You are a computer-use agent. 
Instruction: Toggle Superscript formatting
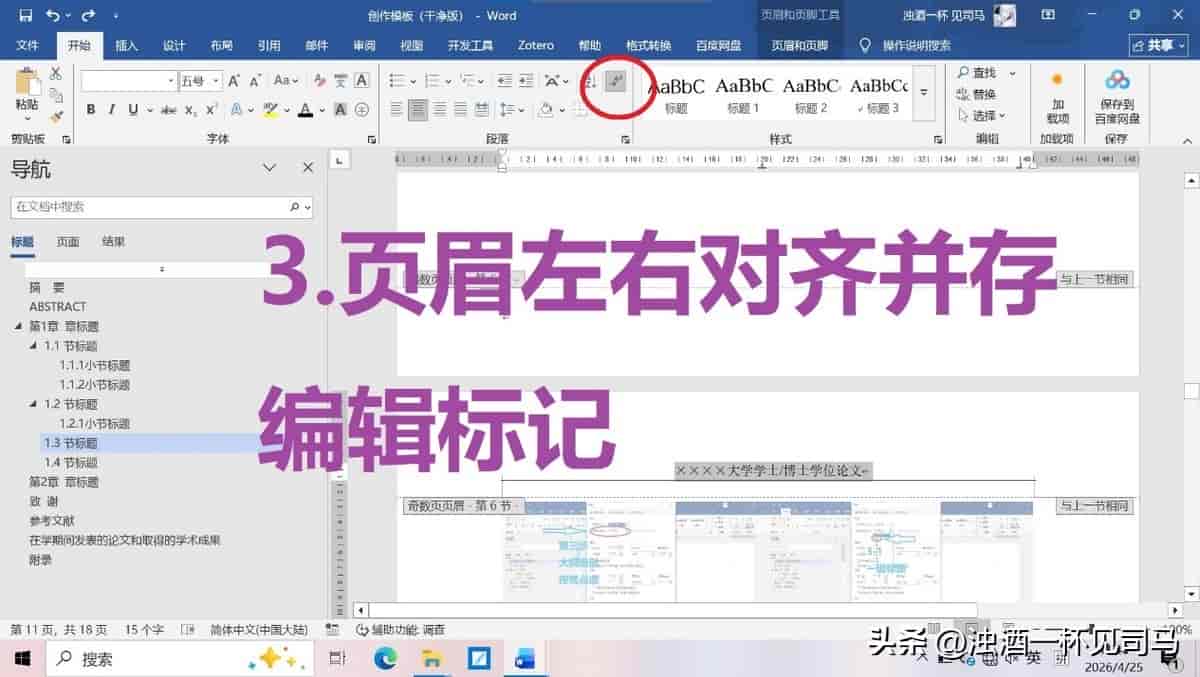tap(211, 110)
